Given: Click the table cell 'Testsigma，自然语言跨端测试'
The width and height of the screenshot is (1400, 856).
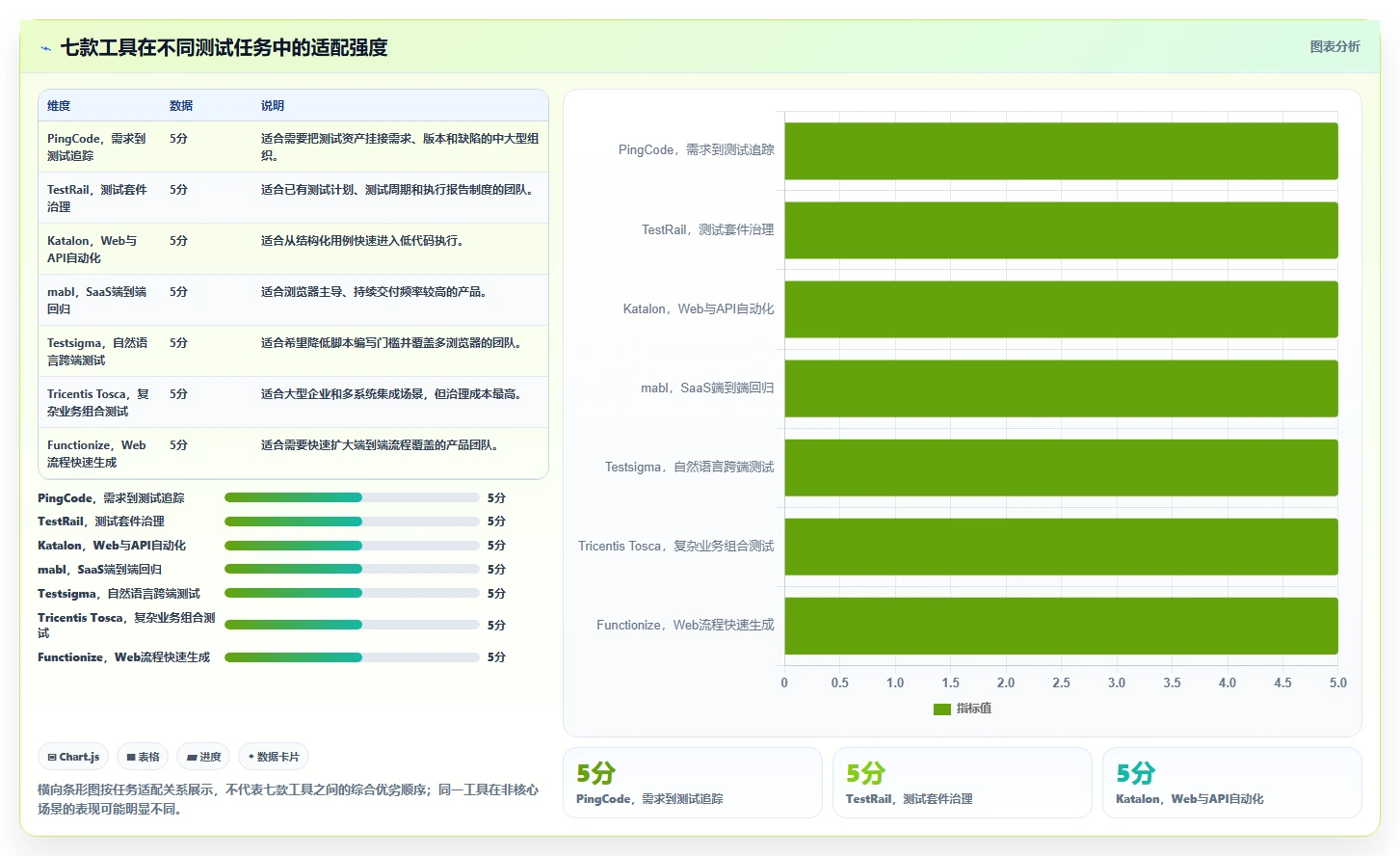Looking at the screenshot, I should coord(98,351).
